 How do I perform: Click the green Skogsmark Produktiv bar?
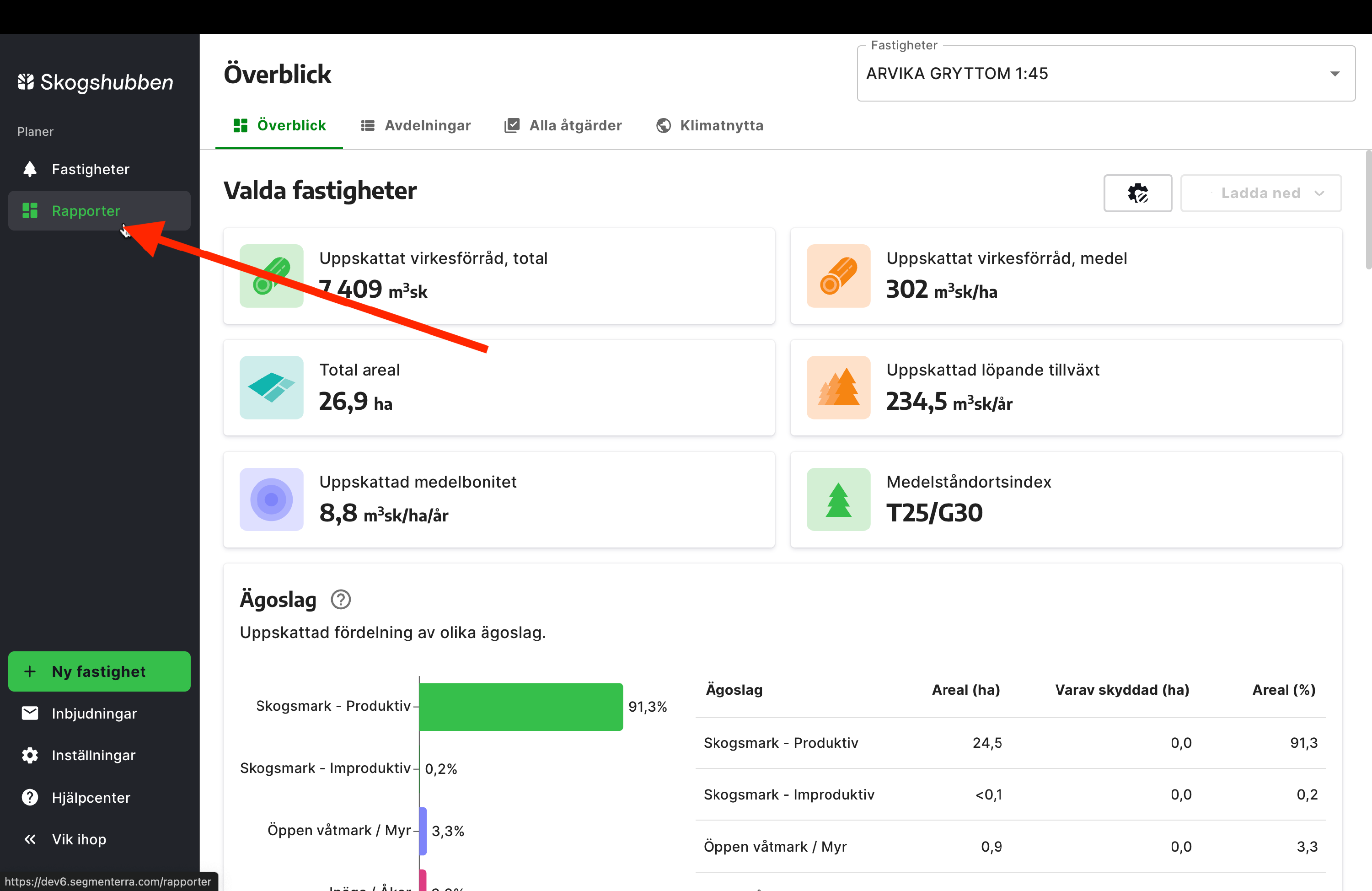click(x=520, y=707)
